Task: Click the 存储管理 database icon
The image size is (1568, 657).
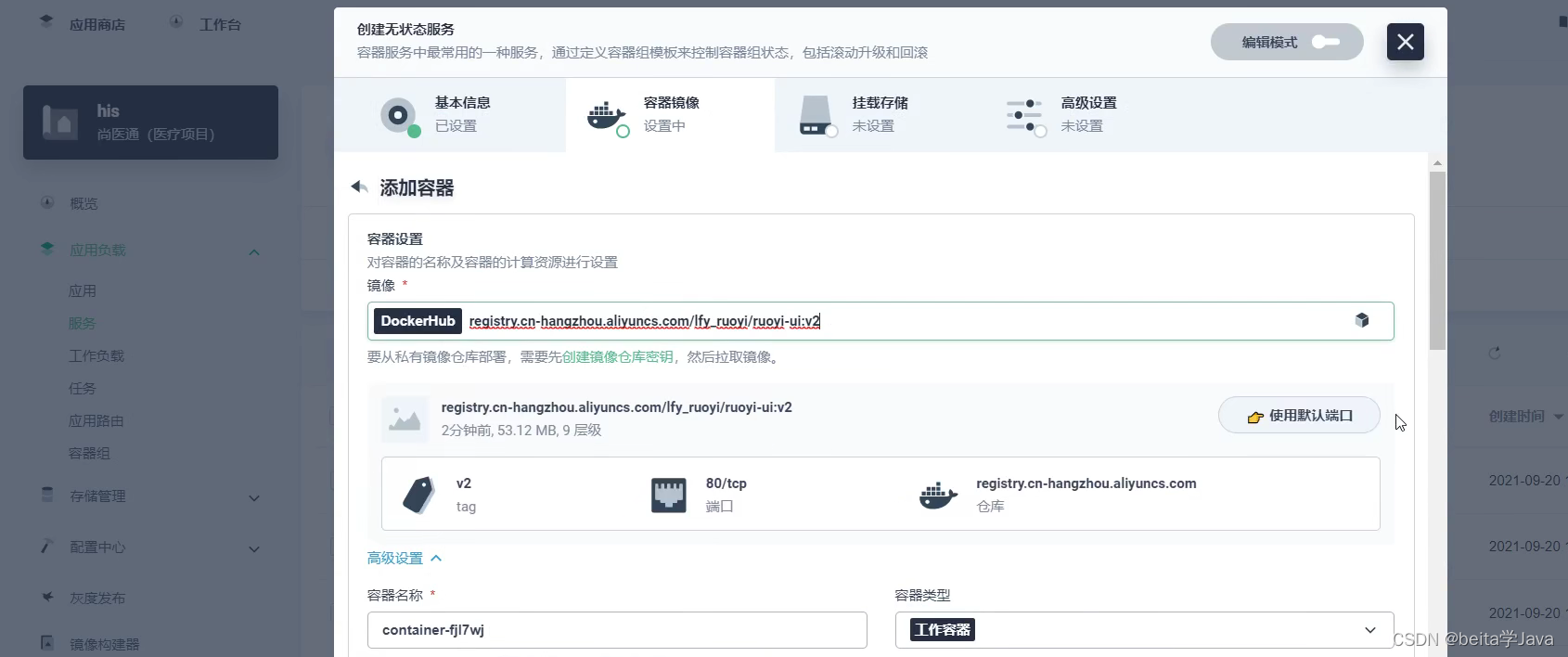Action: coord(47,495)
